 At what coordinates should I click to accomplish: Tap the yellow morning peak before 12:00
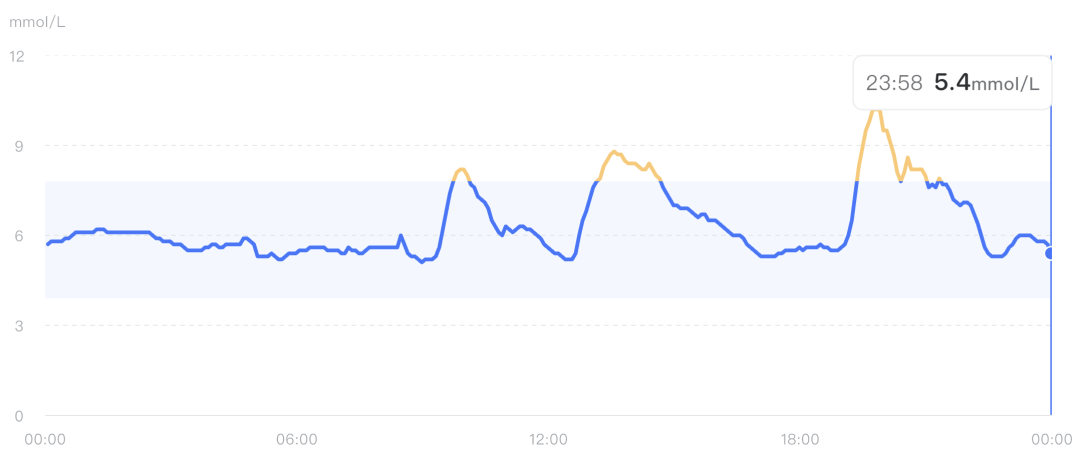coord(460,170)
